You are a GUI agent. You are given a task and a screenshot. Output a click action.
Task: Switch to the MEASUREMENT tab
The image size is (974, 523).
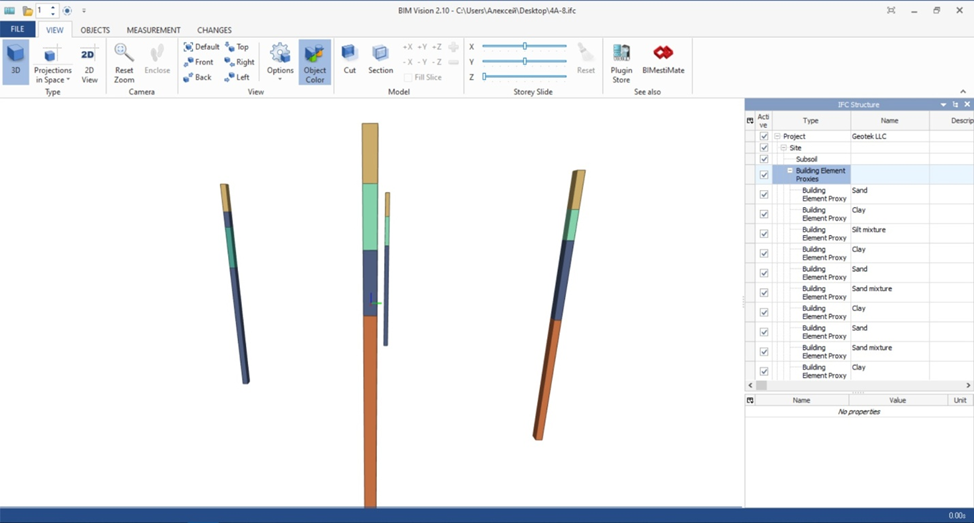tap(154, 30)
